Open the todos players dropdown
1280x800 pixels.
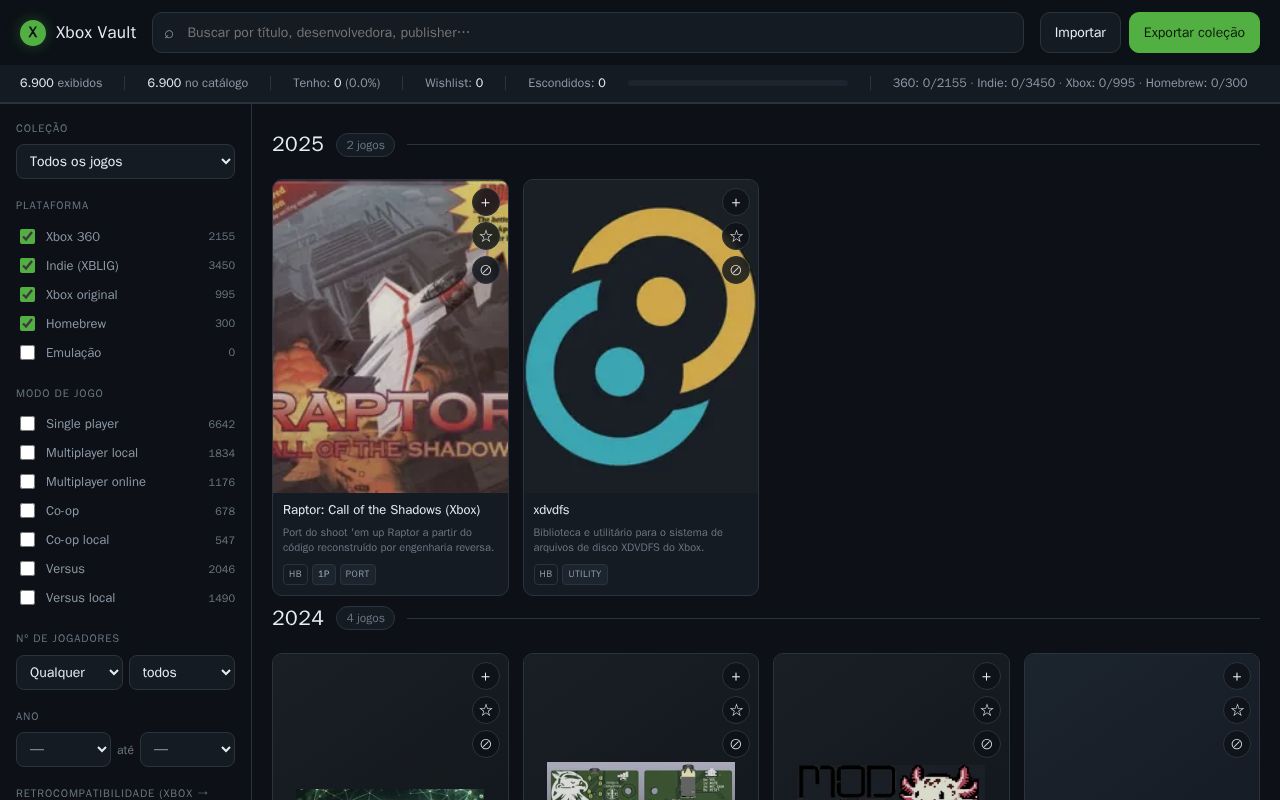182,672
